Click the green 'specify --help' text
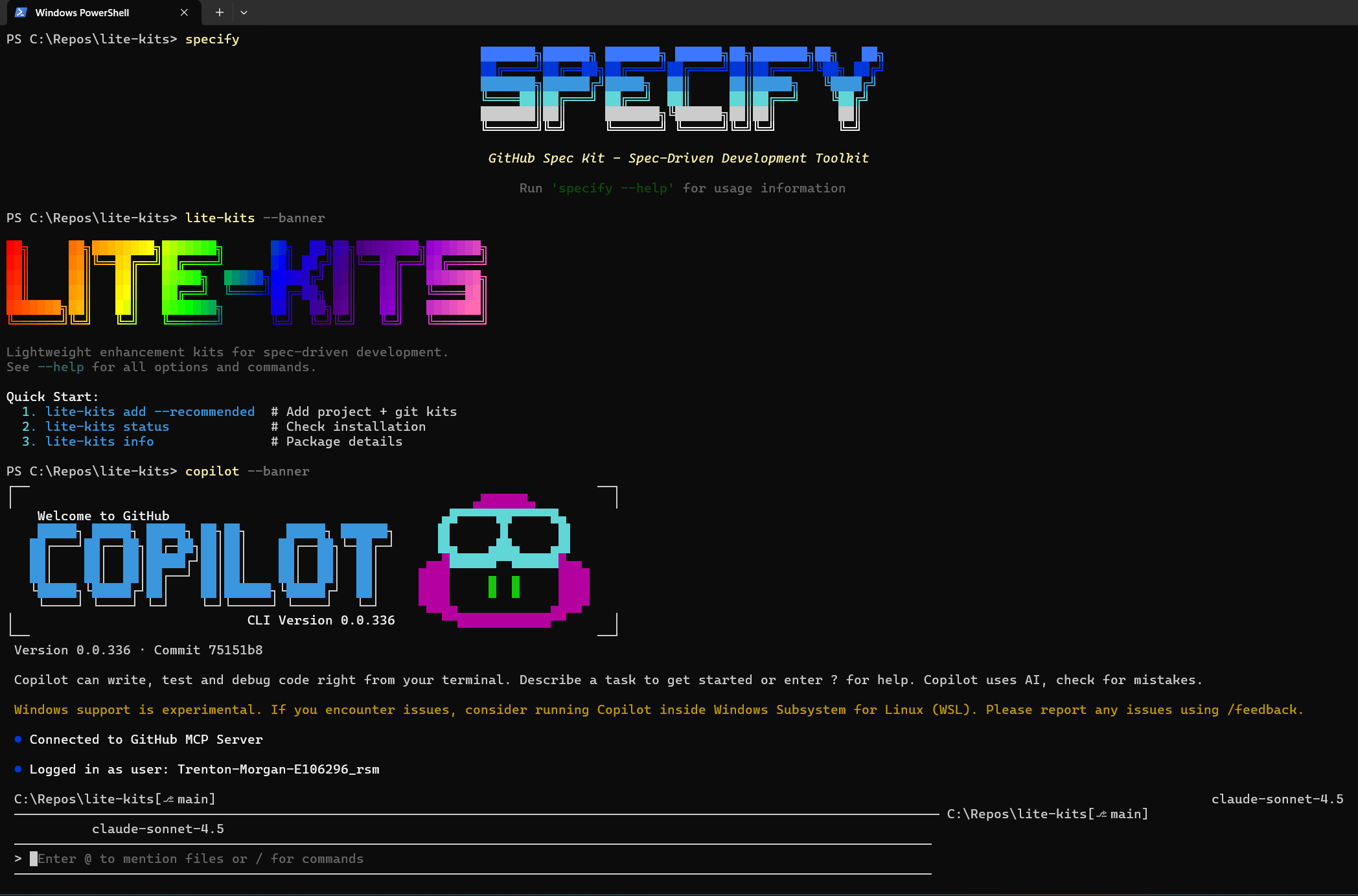The image size is (1358, 896). tap(613, 188)
